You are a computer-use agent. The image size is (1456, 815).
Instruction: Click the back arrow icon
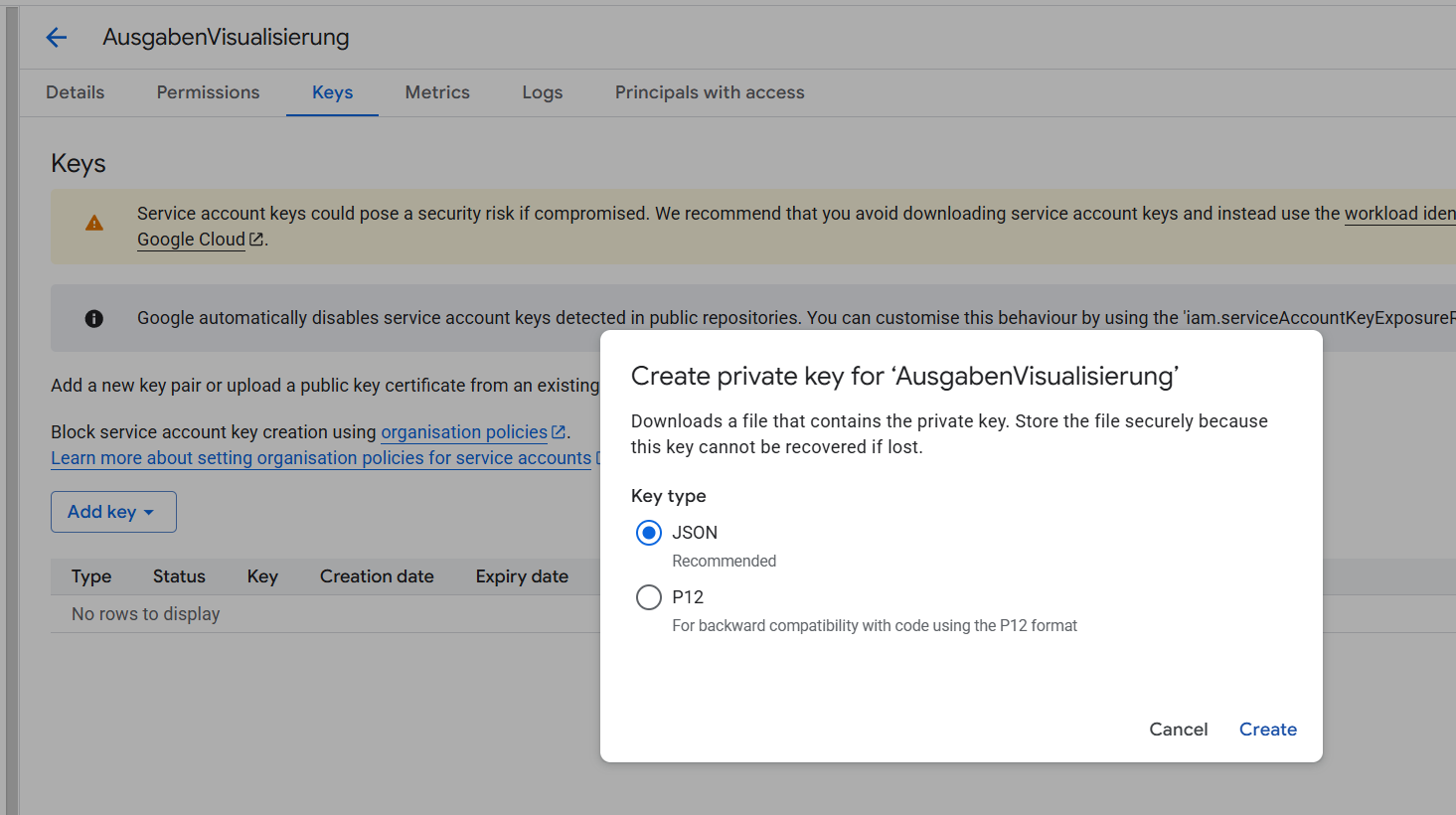pos(57,38)
